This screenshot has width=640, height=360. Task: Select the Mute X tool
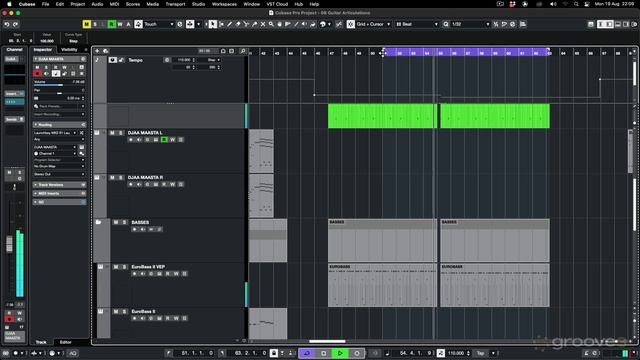[263, 24]
